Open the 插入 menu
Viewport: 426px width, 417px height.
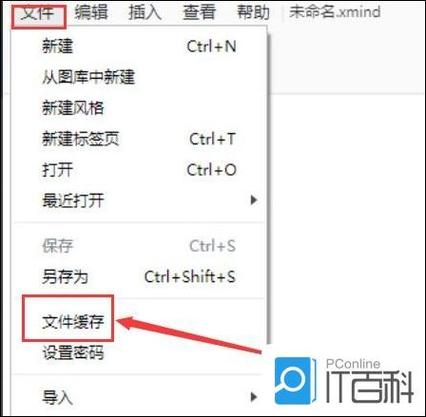(x=145, y=13)
